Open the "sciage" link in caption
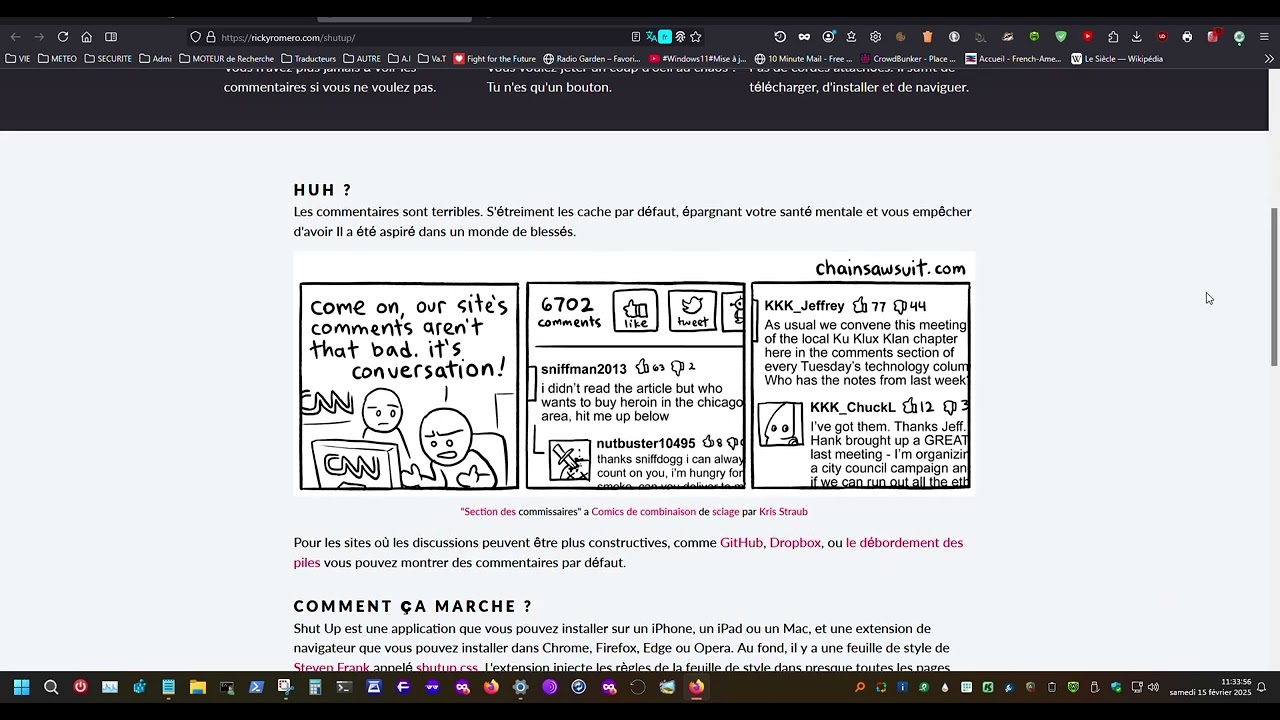 click(x=726, y=512)
